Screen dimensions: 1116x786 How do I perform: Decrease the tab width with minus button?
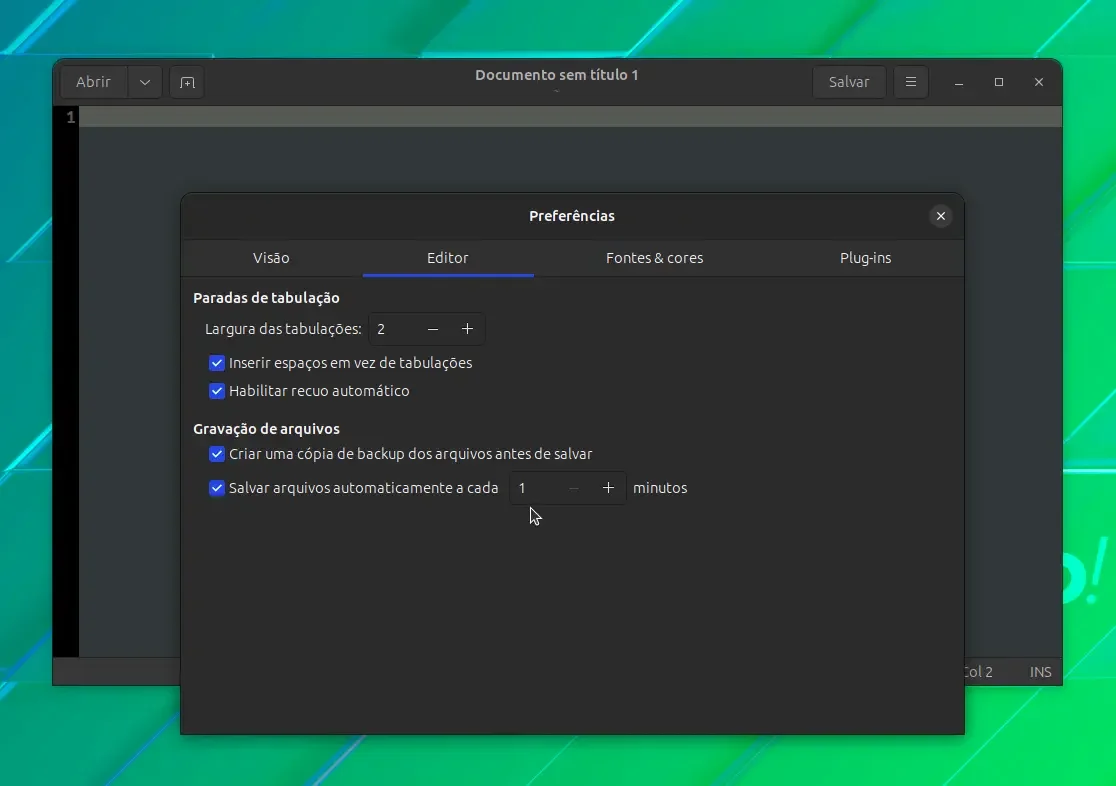coord(433,329)
